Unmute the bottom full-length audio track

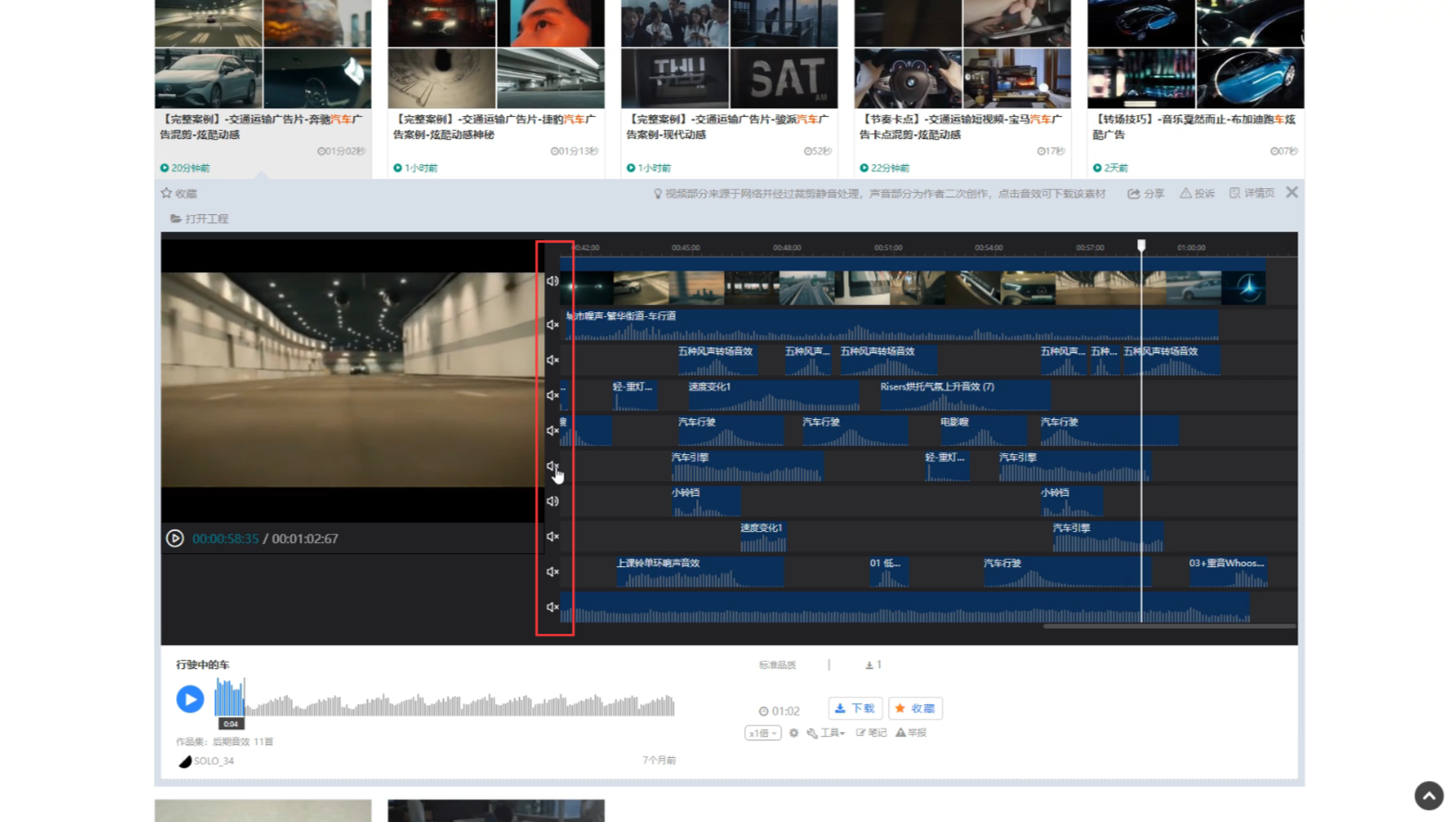[552, 607]
